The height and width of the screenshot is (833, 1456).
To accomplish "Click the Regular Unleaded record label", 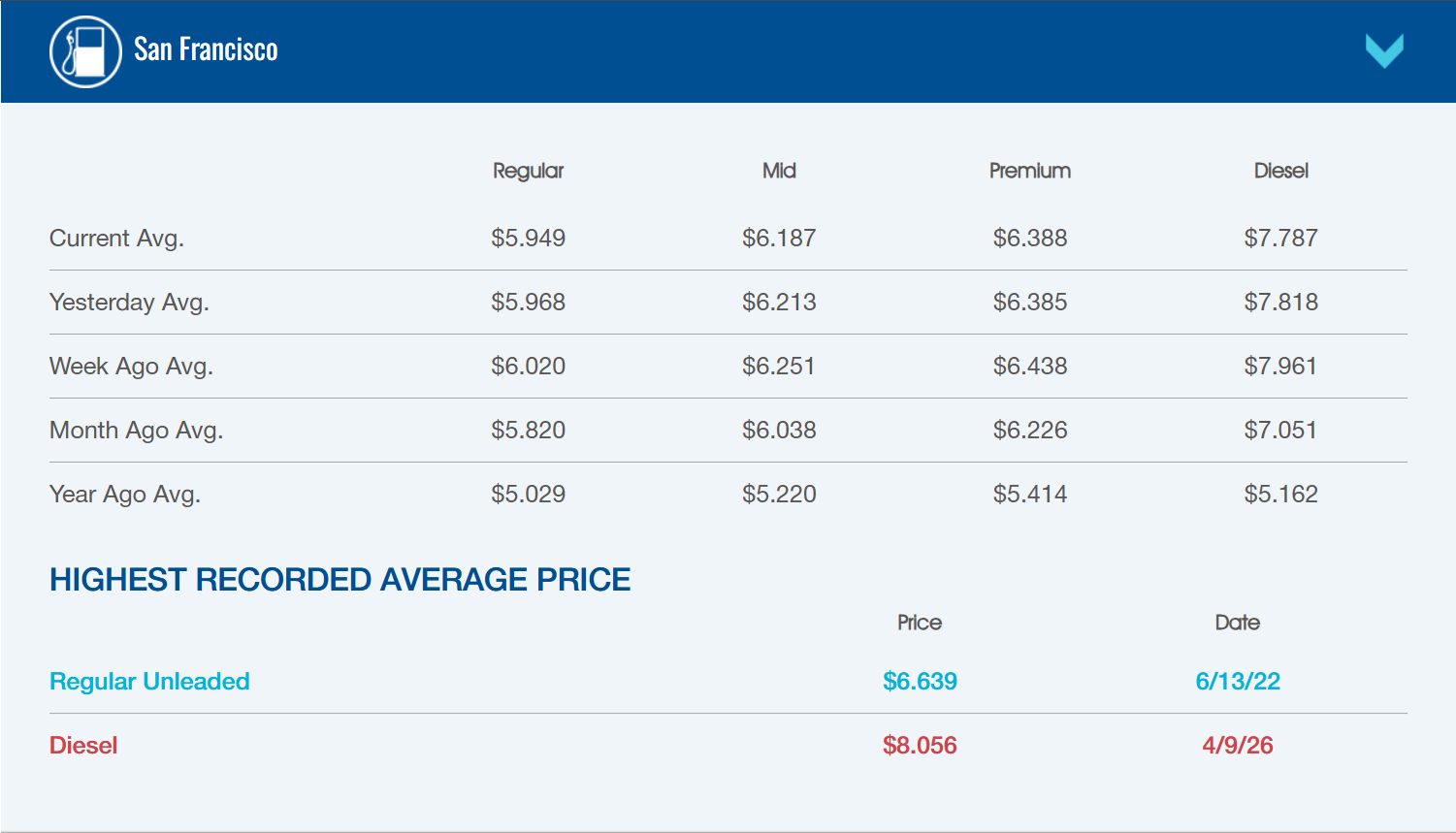I will (x=149, y=682).
